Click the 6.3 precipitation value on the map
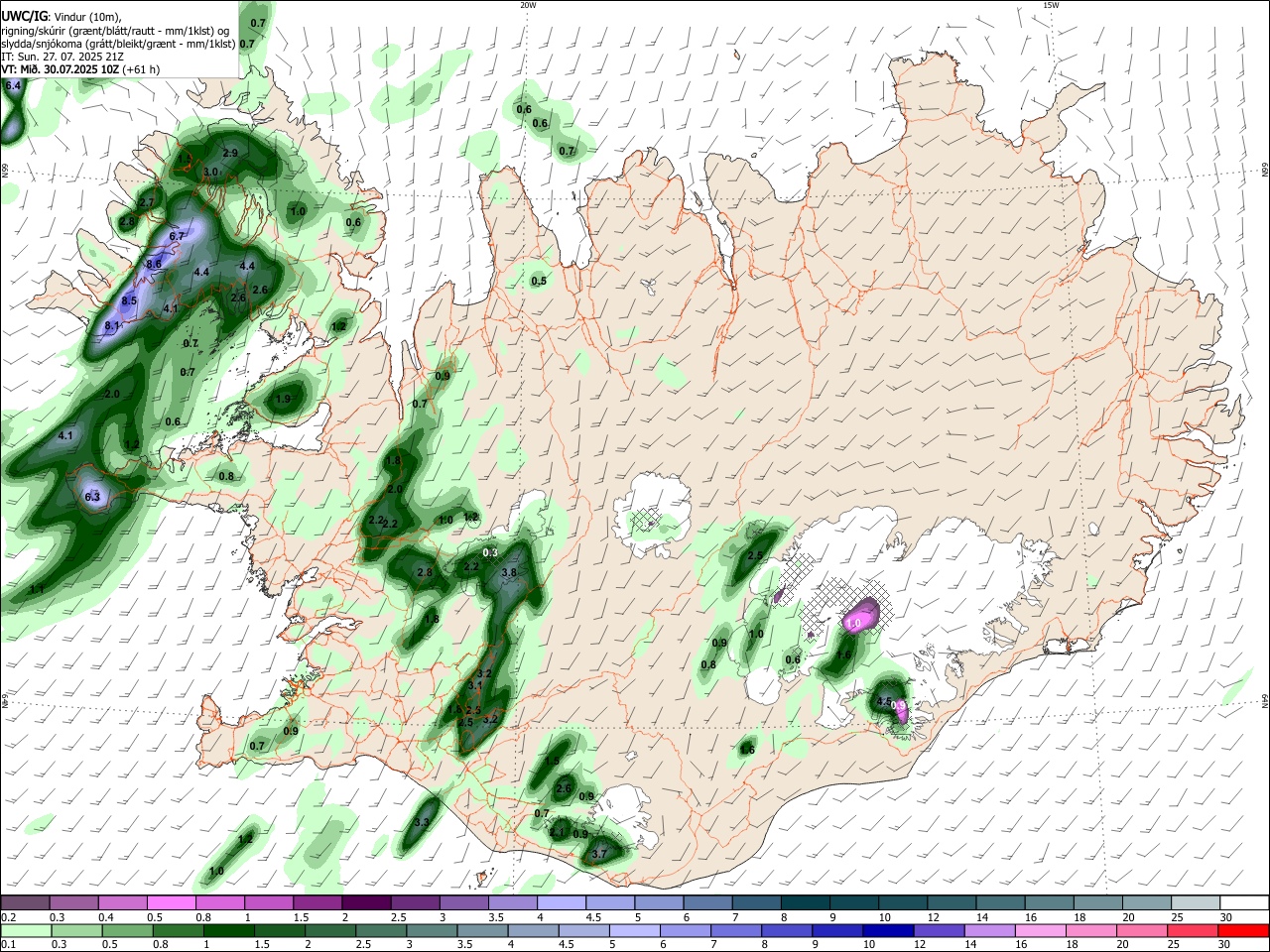The width and height of the screenshot is (1270, 952). click(93, 497)
